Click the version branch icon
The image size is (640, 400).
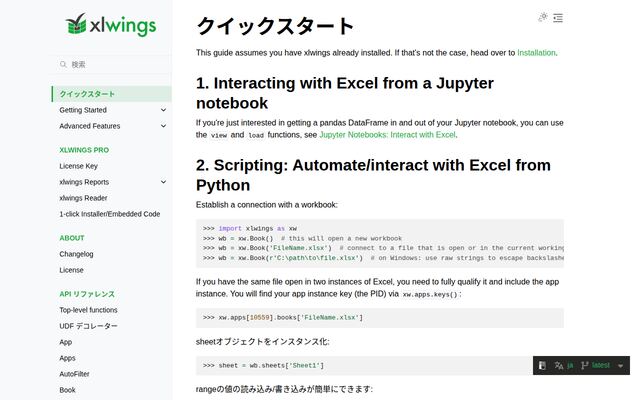(584, 365)
